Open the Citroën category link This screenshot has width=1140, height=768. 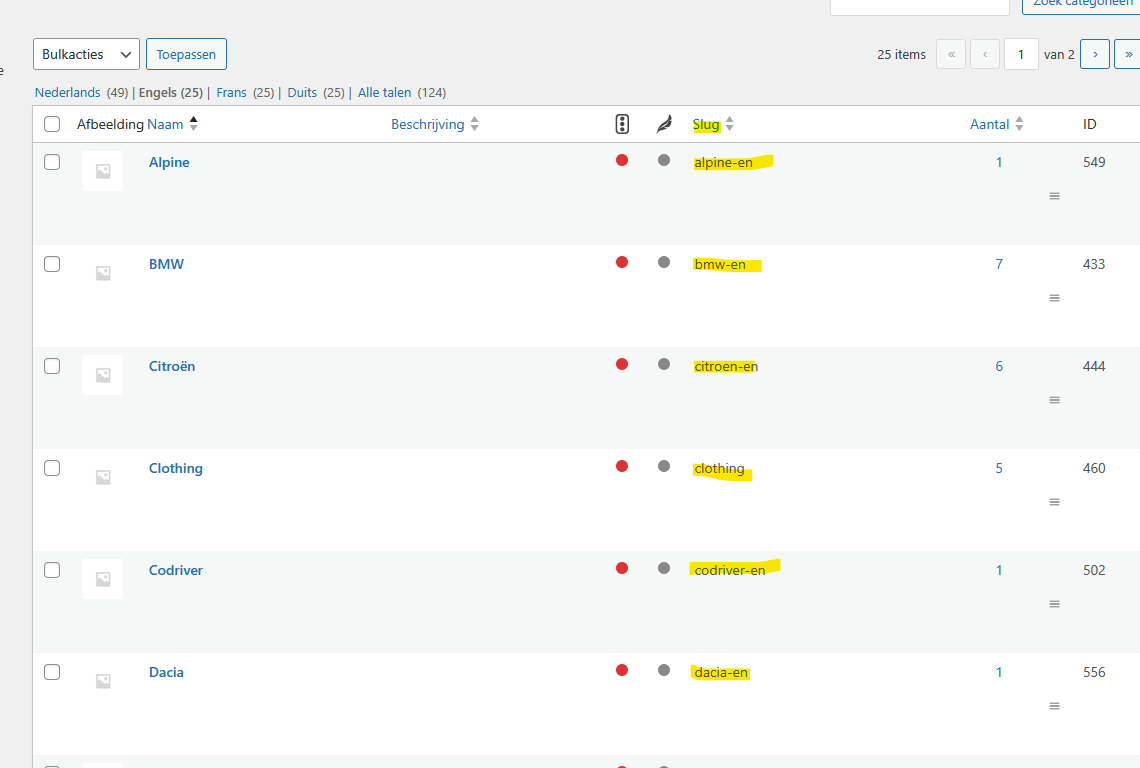click(172, 366)
